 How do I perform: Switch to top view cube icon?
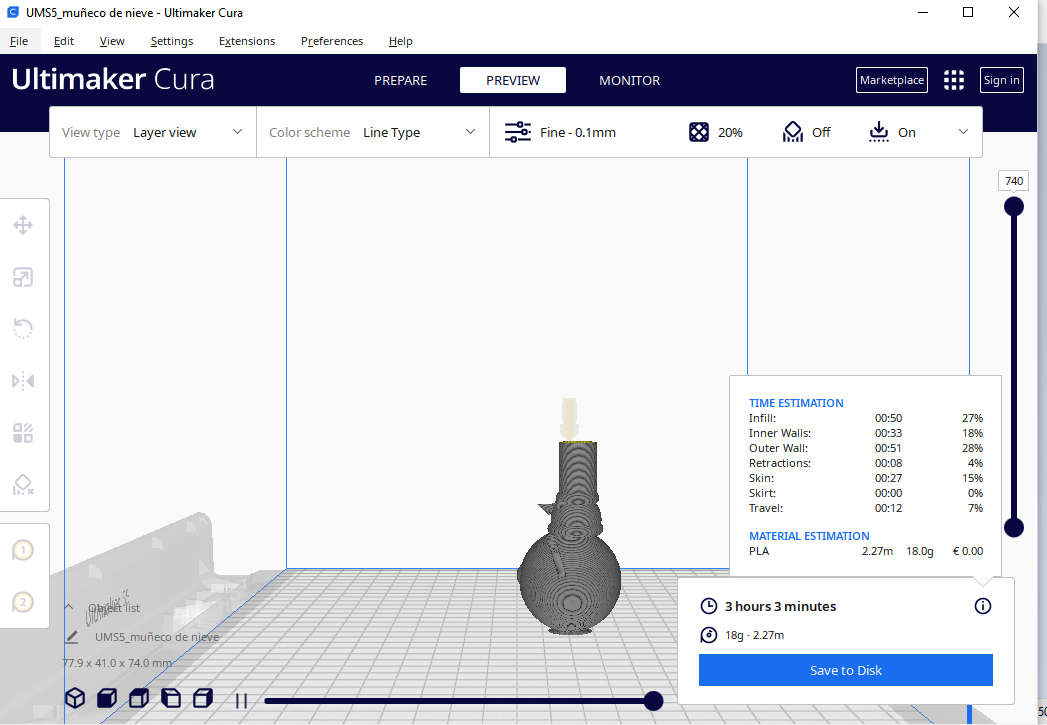pos(139,698)
